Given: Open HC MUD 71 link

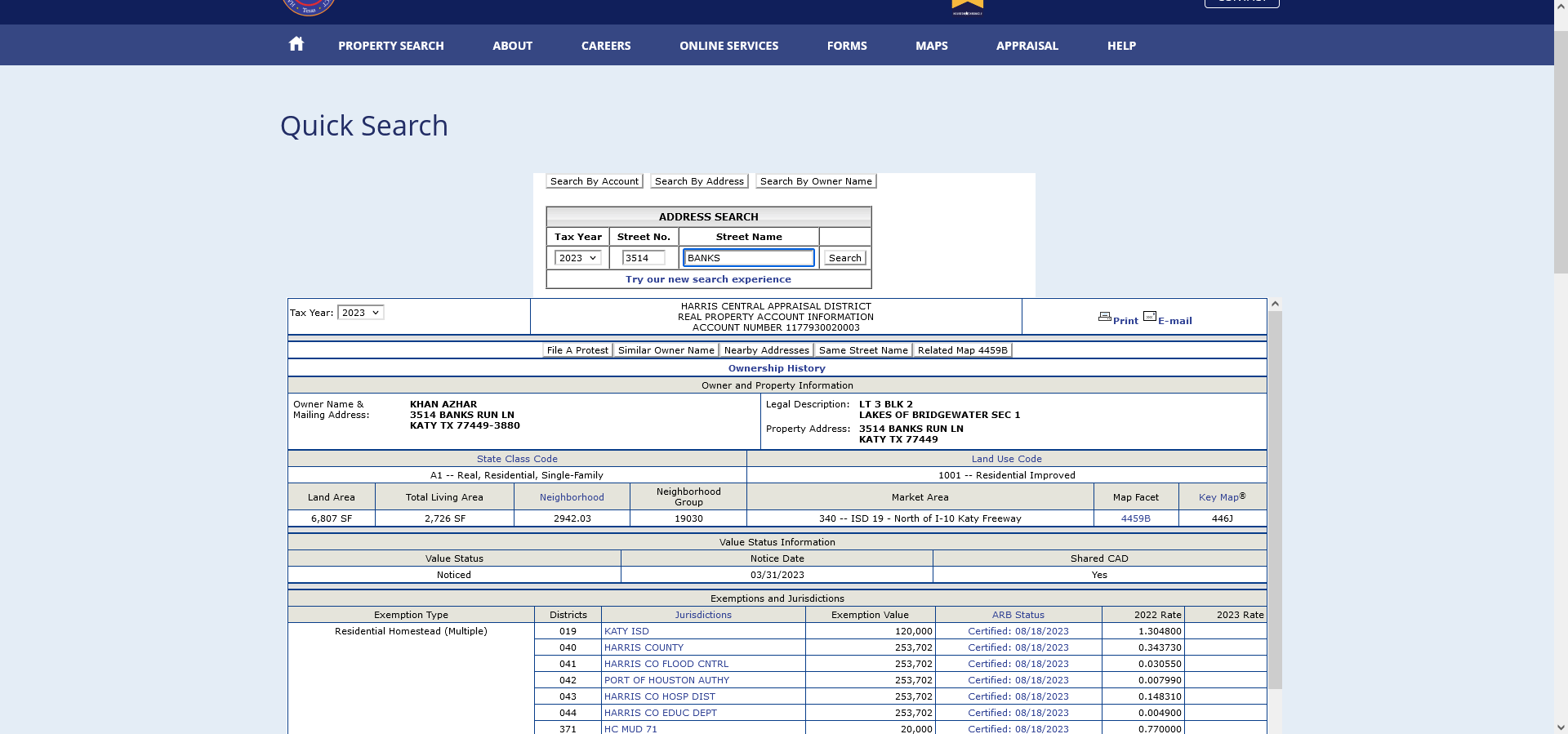Looking at the screenshot, I should click(630, 728).
